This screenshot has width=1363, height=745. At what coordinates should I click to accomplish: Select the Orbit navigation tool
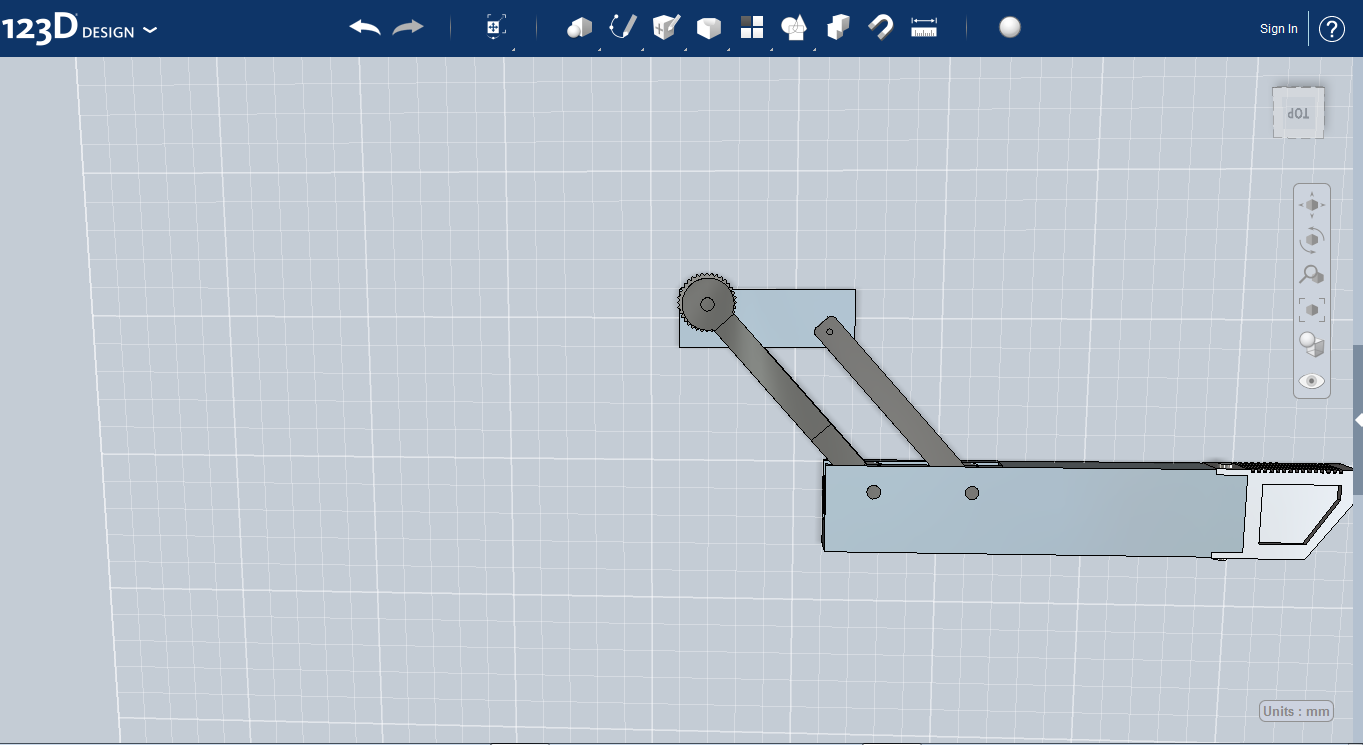click(x=1312, y=240)
